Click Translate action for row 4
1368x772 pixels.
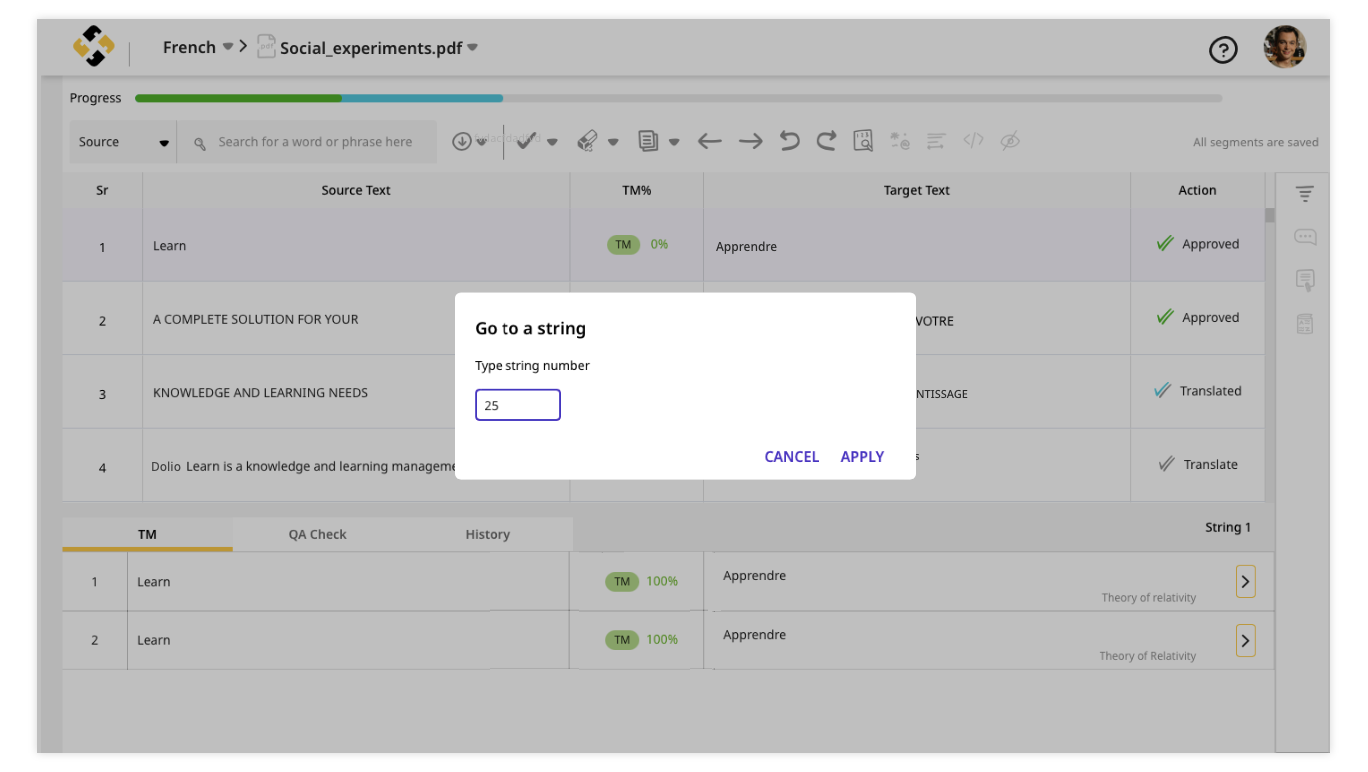(x=1198, y=464)
